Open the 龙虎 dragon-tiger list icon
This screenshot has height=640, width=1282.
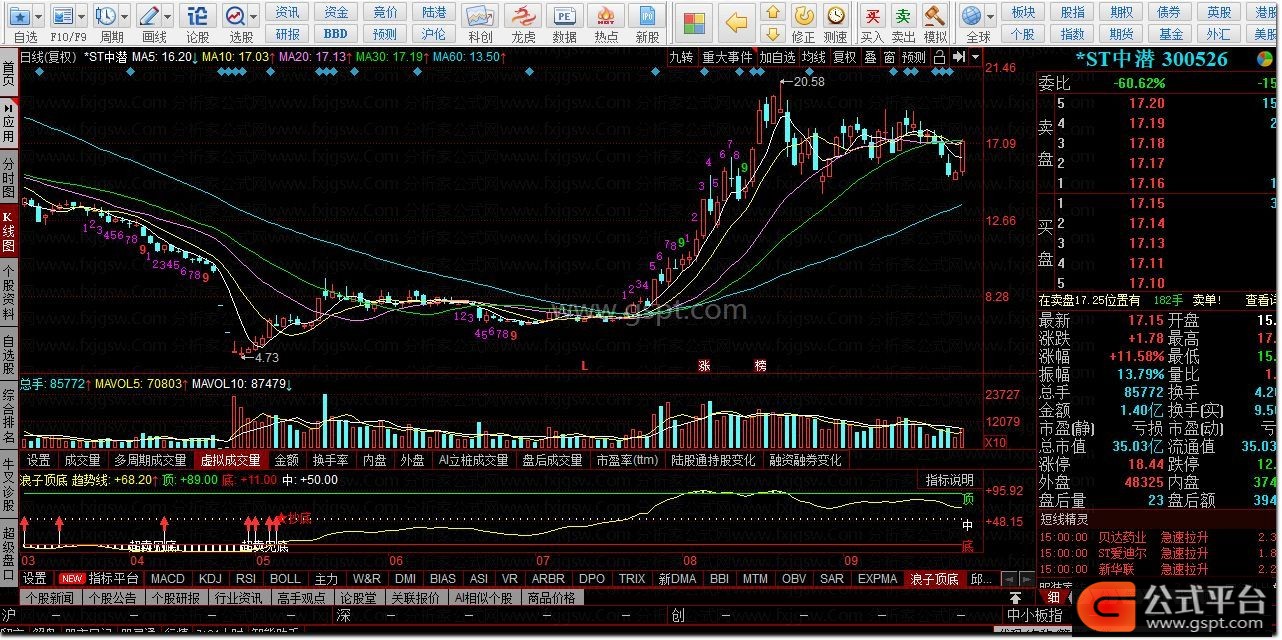tap(523, 17)
